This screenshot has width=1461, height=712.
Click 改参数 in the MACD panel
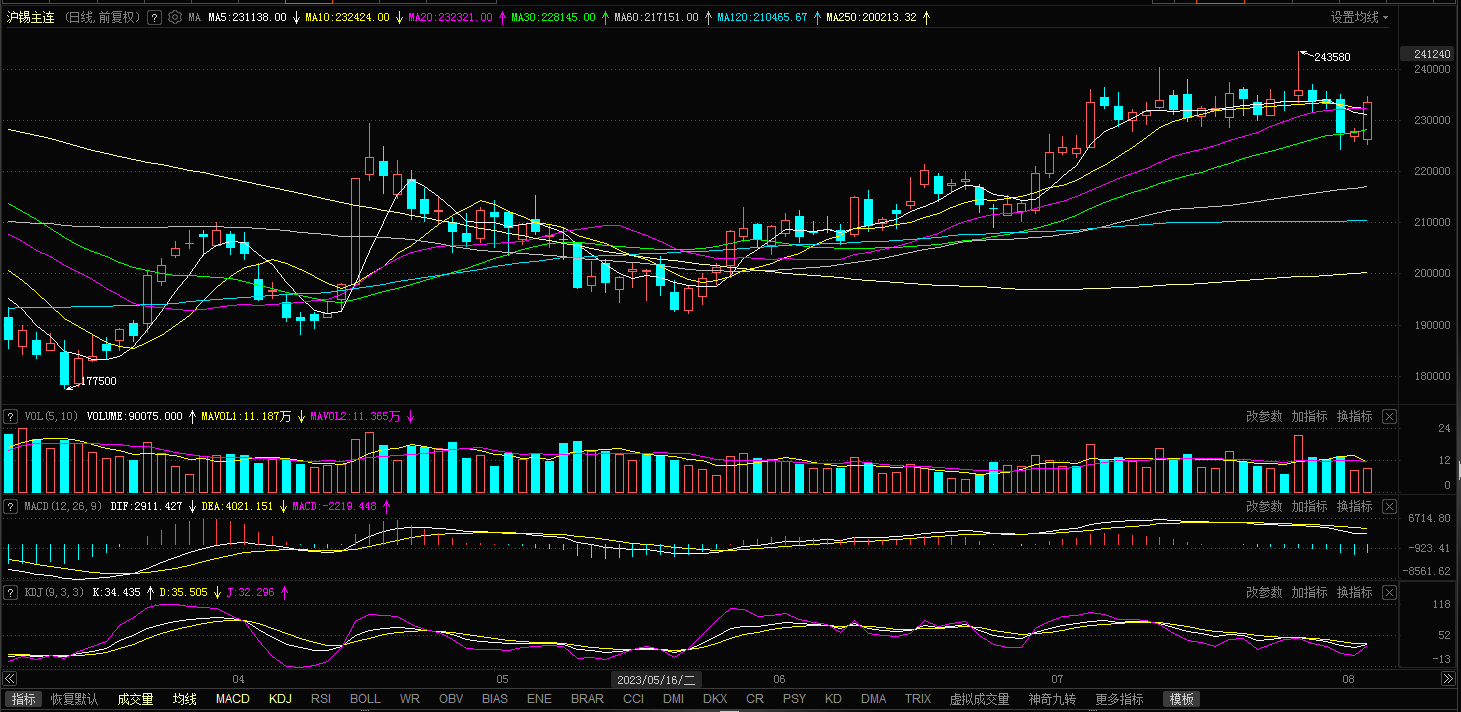[x=1264, y=507]
